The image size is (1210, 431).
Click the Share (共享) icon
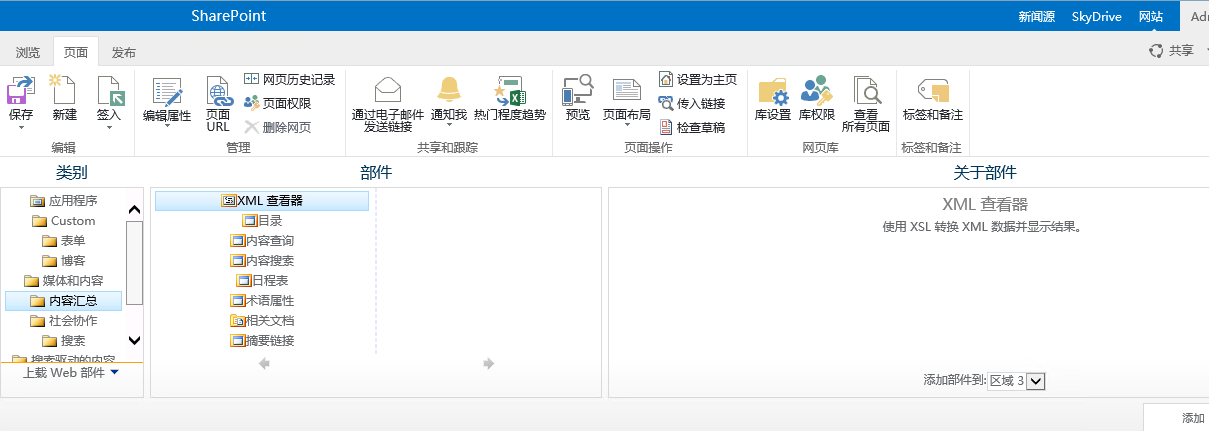pyautogui.click(x=1156, y=50)
